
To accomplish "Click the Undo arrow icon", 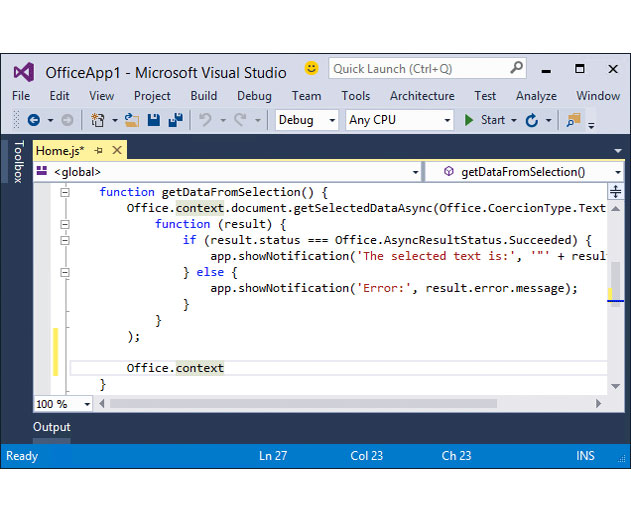I will click(205, 120).
